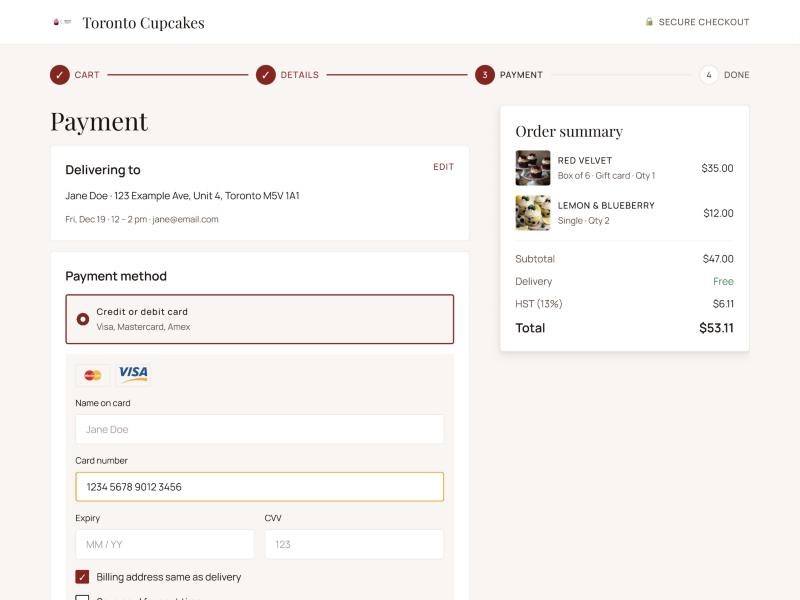
Task: Click the $35.00 item price
Action: (717, 168)
